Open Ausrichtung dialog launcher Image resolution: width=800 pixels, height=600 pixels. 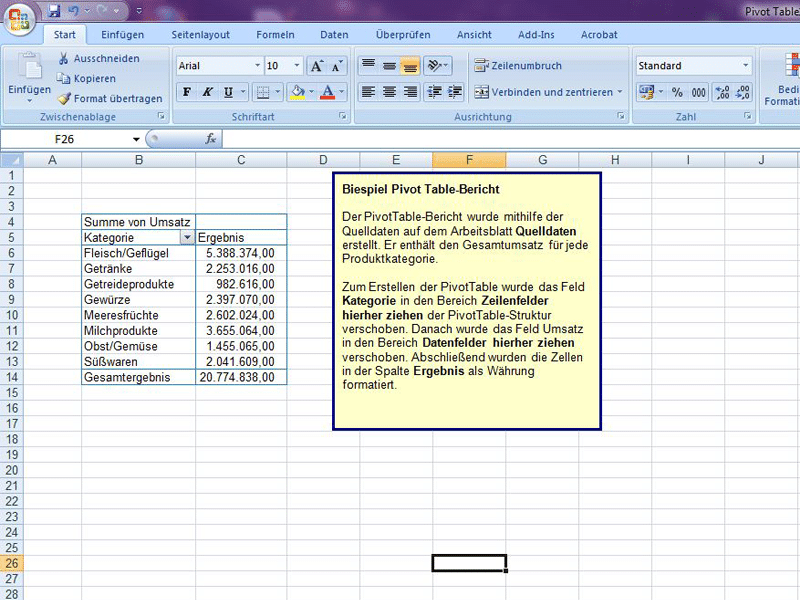click(621, 116)
